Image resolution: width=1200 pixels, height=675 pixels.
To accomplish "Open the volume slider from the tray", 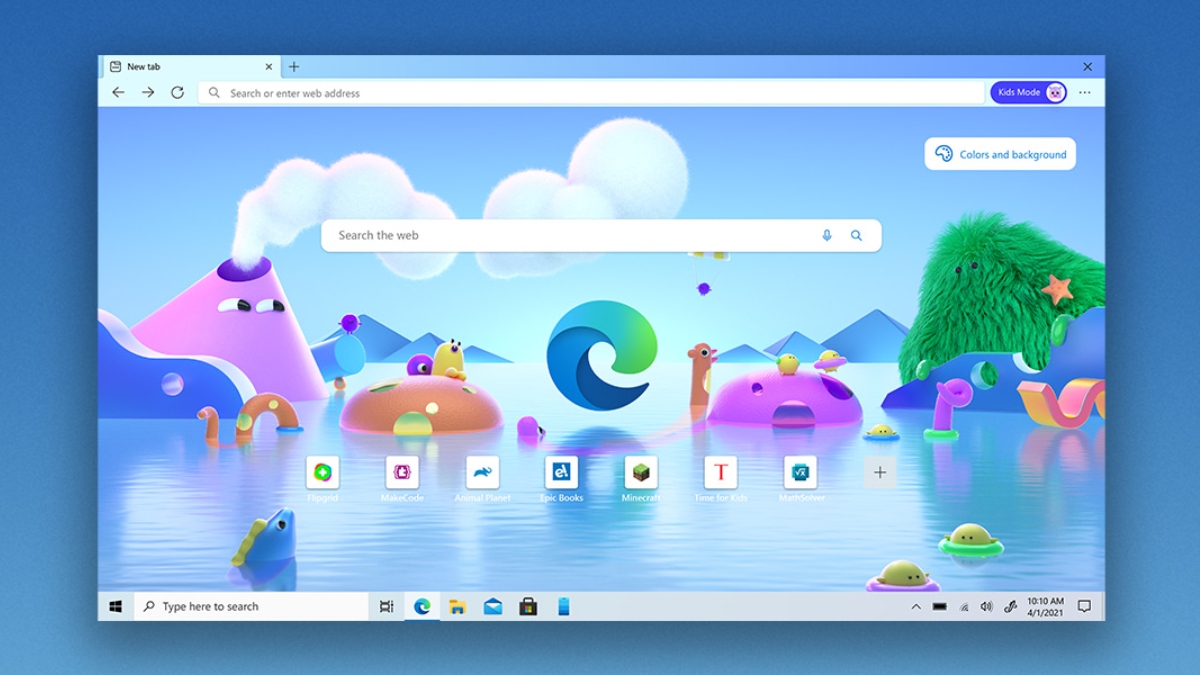I will click(x=986, y=606).
